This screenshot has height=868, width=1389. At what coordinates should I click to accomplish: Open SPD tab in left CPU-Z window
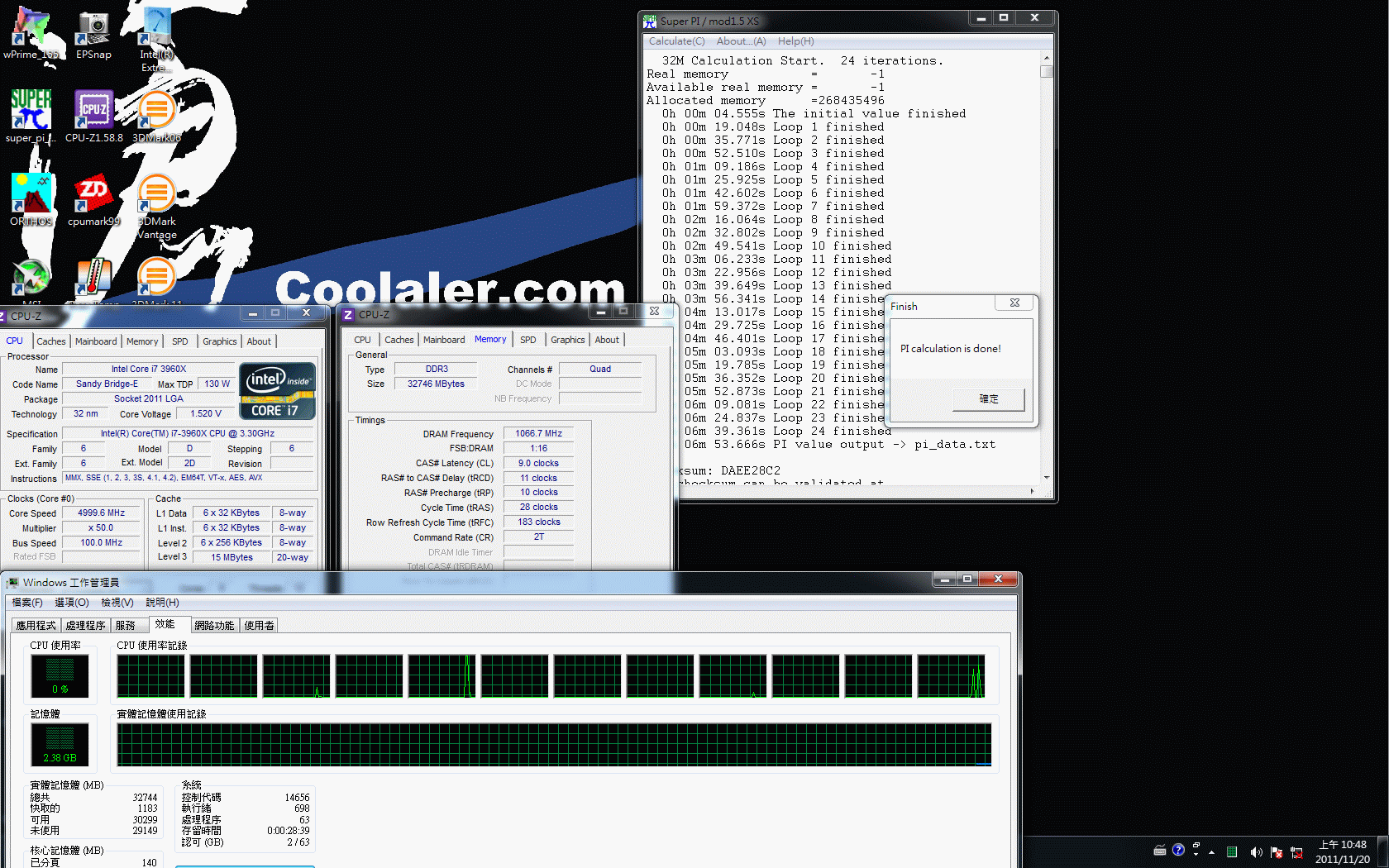[179, 341]
